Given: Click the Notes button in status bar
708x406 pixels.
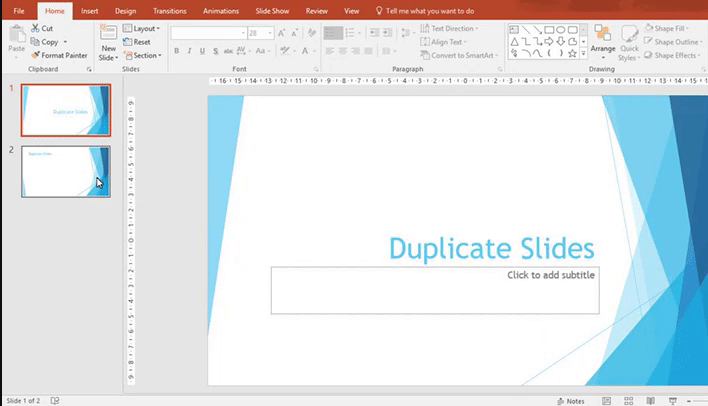Looking at the screenshot, I should tap(572, 400).
